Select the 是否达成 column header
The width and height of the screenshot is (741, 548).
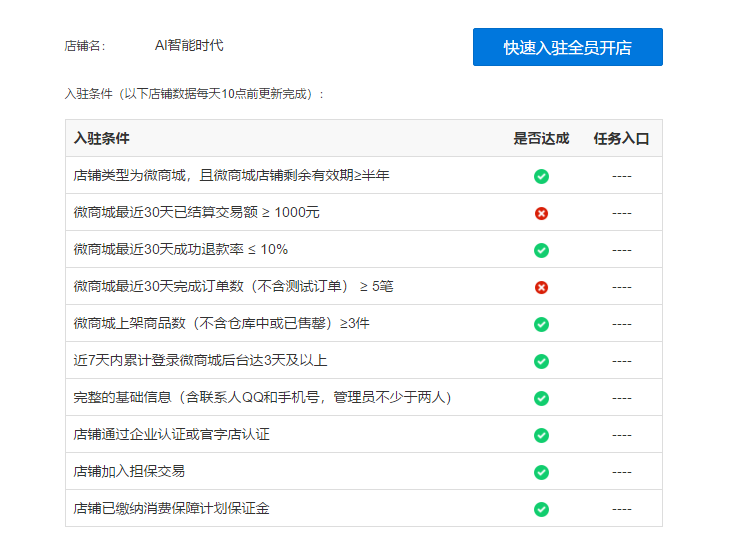[x=541, y=138]
